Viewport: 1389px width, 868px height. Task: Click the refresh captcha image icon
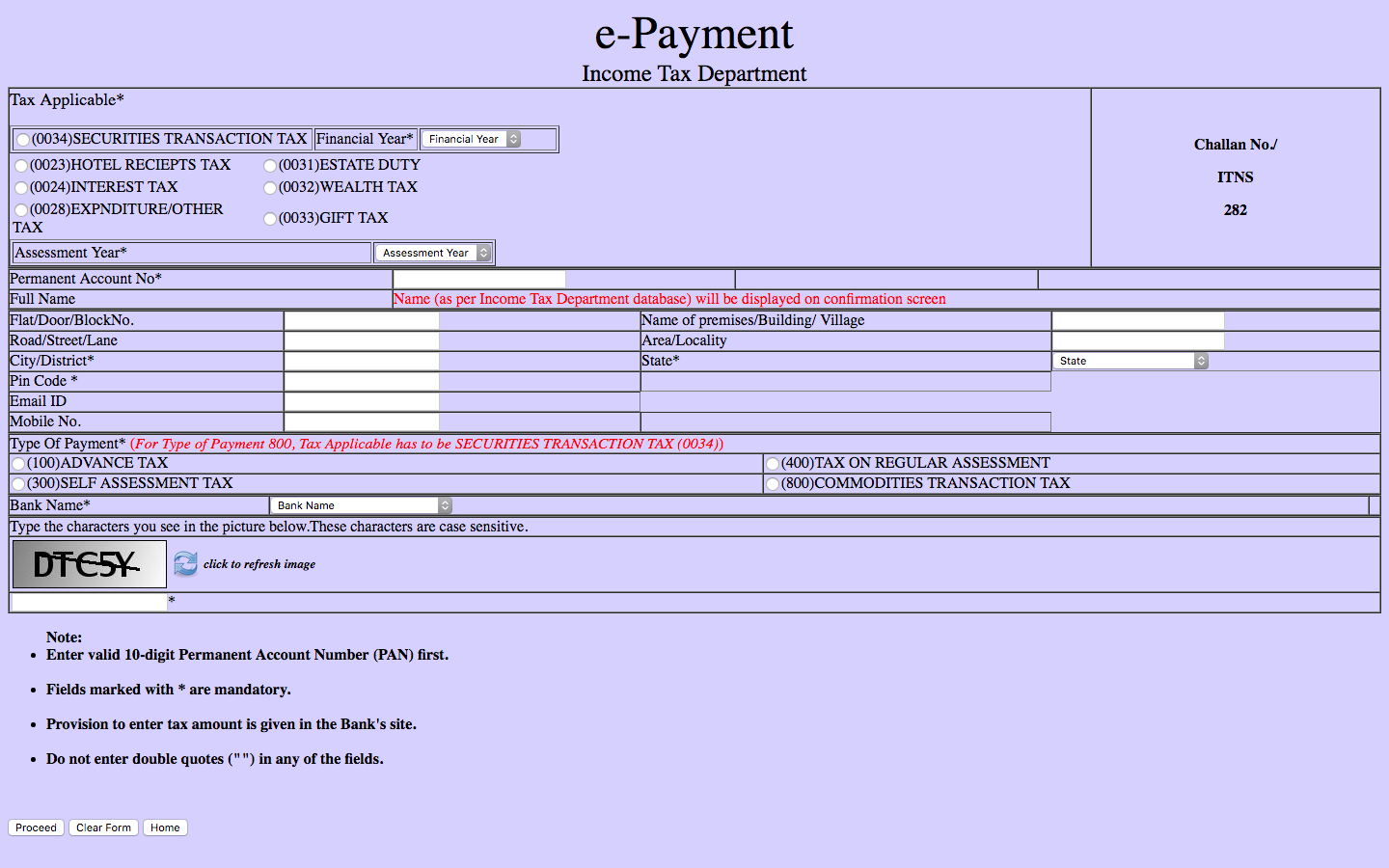click(x=184, y=563)
